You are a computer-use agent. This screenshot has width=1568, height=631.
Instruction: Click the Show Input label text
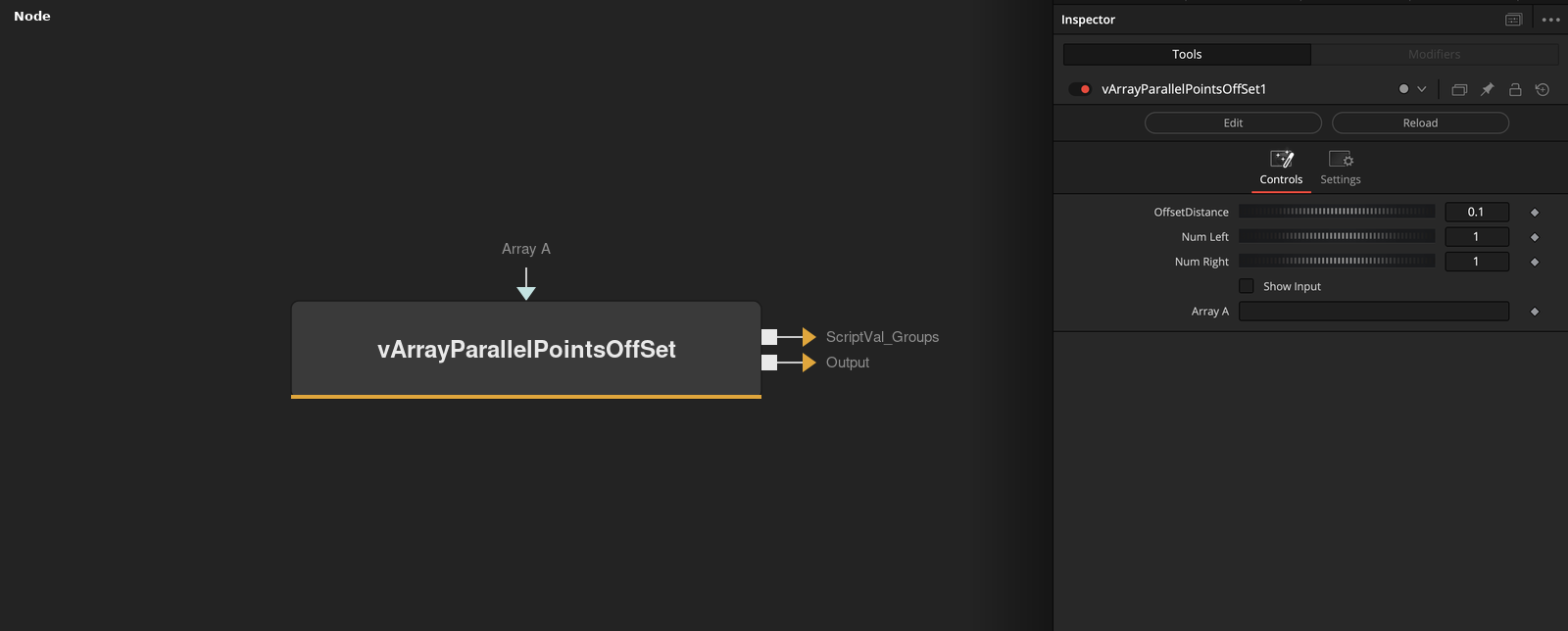click(x=1292, y=287)
